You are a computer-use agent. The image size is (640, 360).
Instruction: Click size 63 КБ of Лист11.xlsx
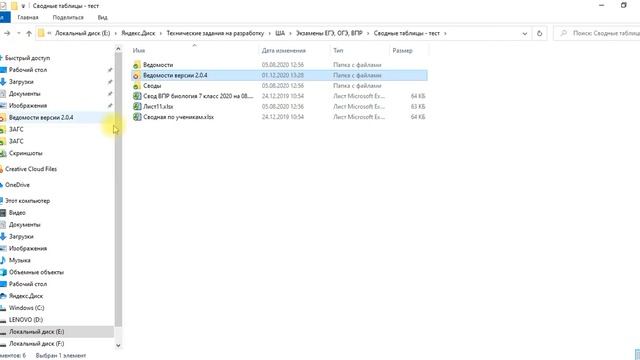[x=418, y=107]
